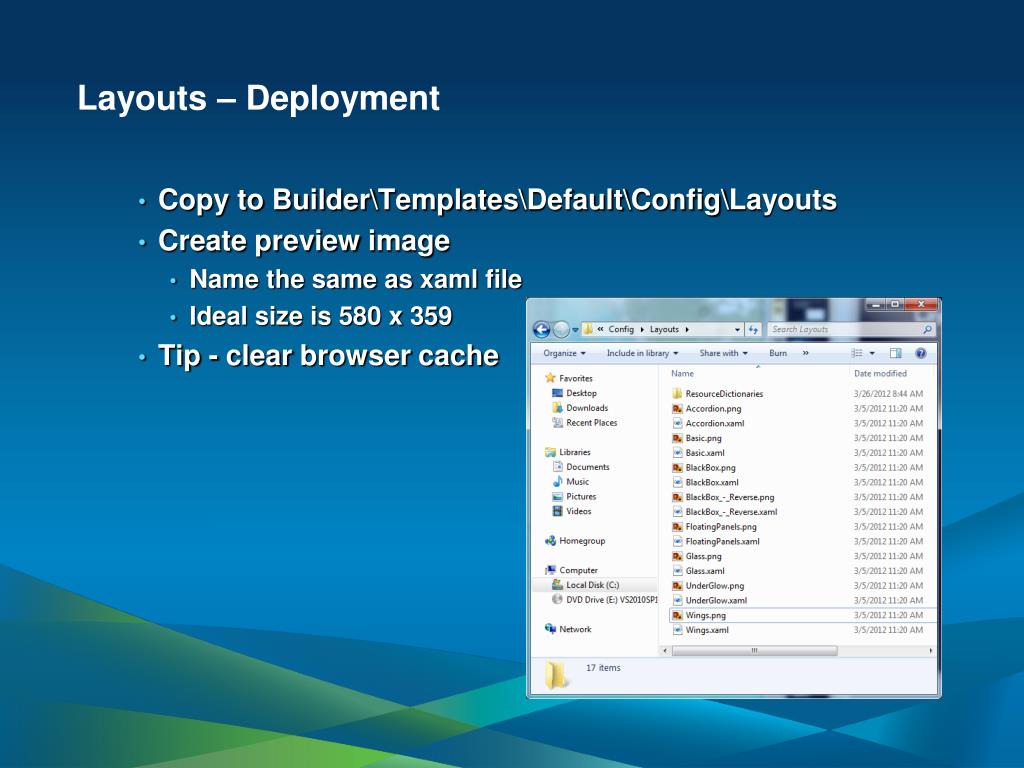Click the scroll right arrow of file list
This screenshot has width=1024, height=768.
930,650
